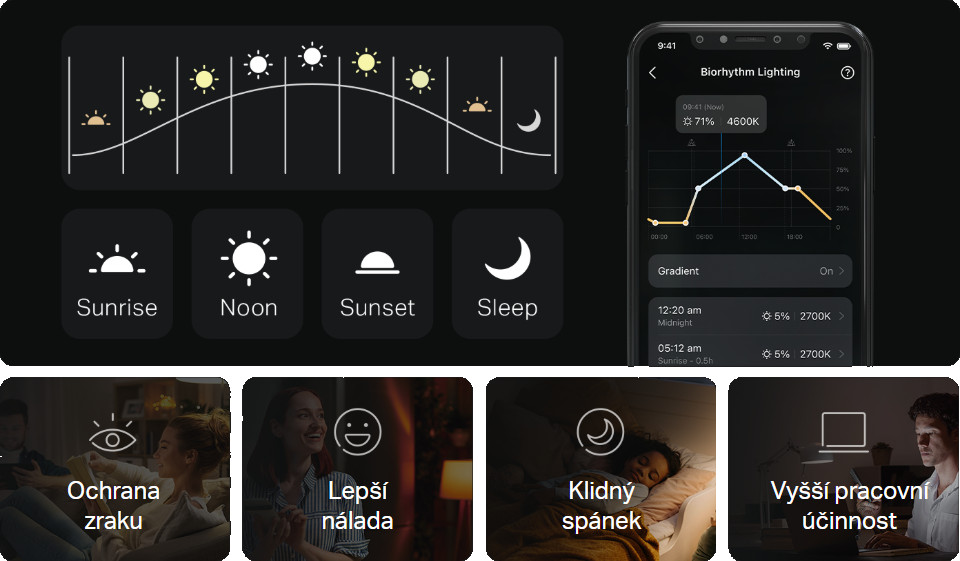Select the Klidný spánek card
This screenshot has width=960, height=561.
click(601, 469)
